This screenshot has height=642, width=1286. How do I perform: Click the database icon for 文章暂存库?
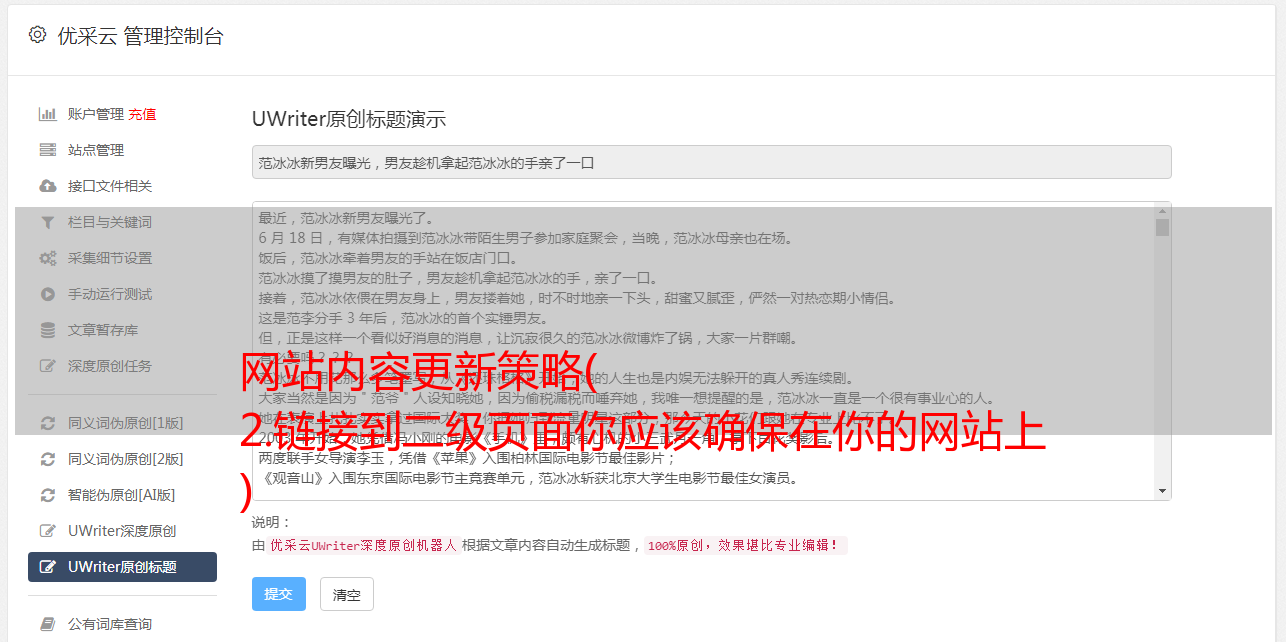47,330
